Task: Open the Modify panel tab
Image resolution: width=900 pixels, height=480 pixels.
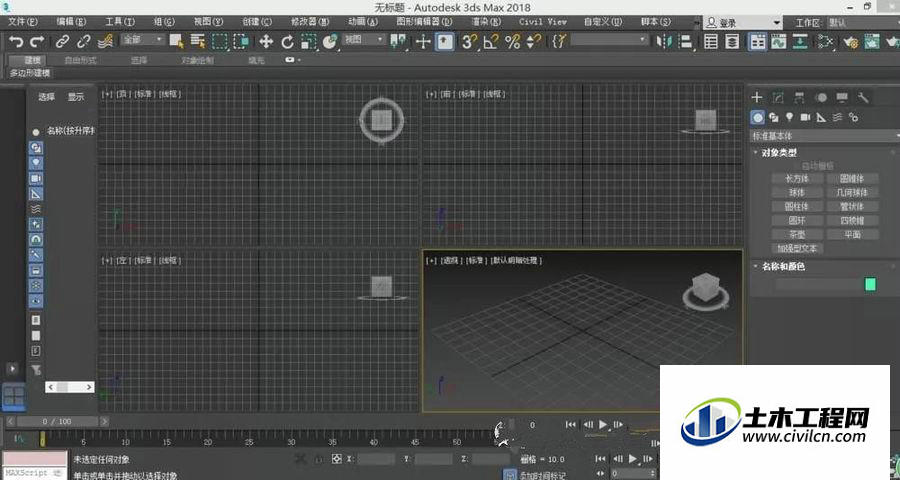Action: point(778,97)
